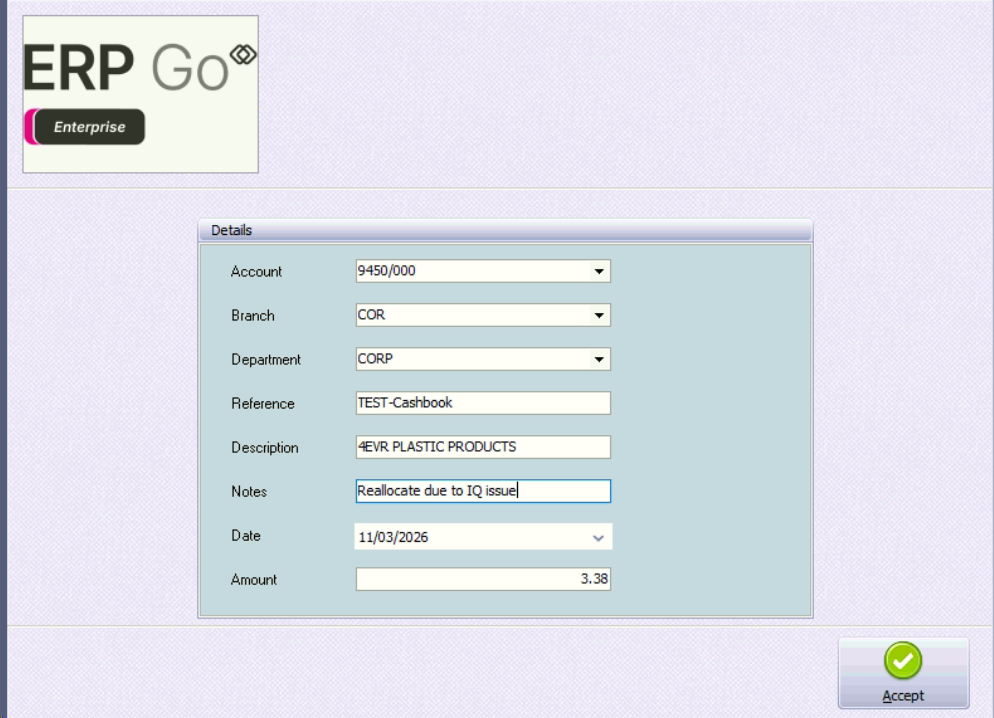Expand the Branch dropdown arrow
The width and height of the screenshot is (994, 718).
point(599,316)
